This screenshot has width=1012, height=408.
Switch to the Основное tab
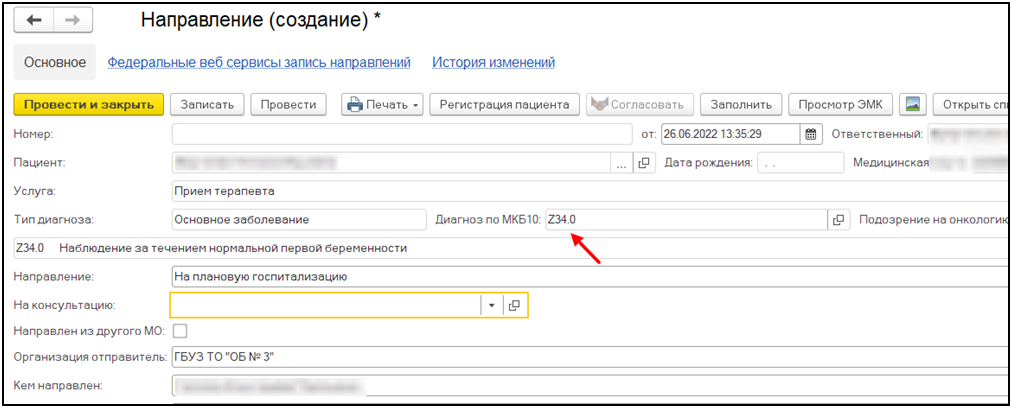(x=55, y=62)
